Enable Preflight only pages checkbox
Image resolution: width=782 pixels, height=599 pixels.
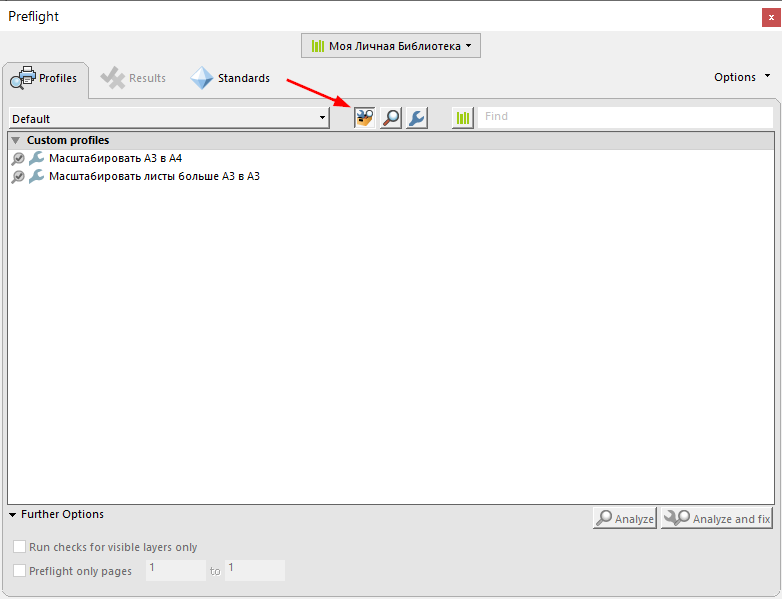pos(19,571)
